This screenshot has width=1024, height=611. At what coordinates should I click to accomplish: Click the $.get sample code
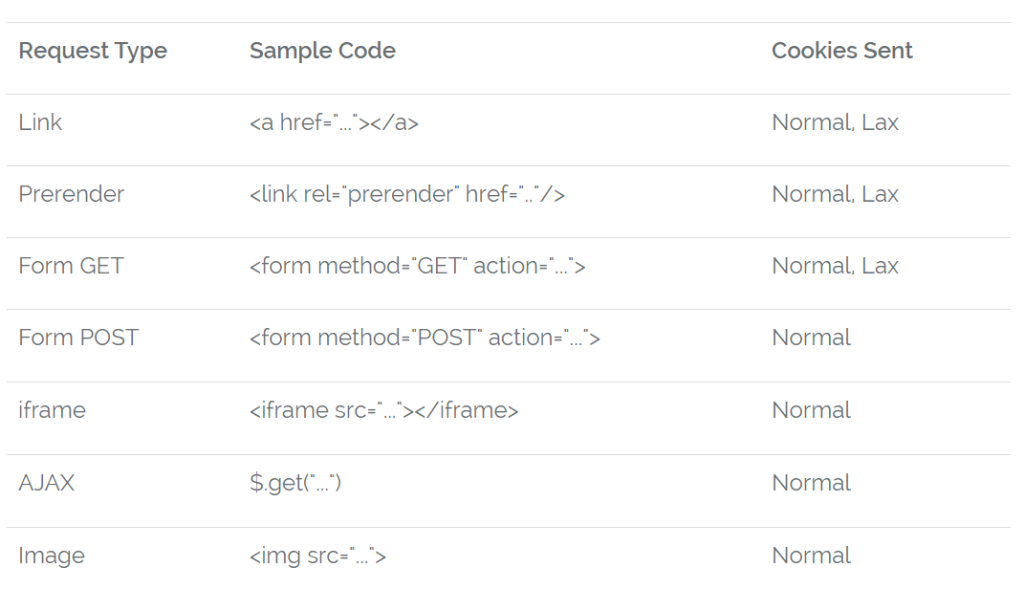pyautogui.click(x=296, y=483)
